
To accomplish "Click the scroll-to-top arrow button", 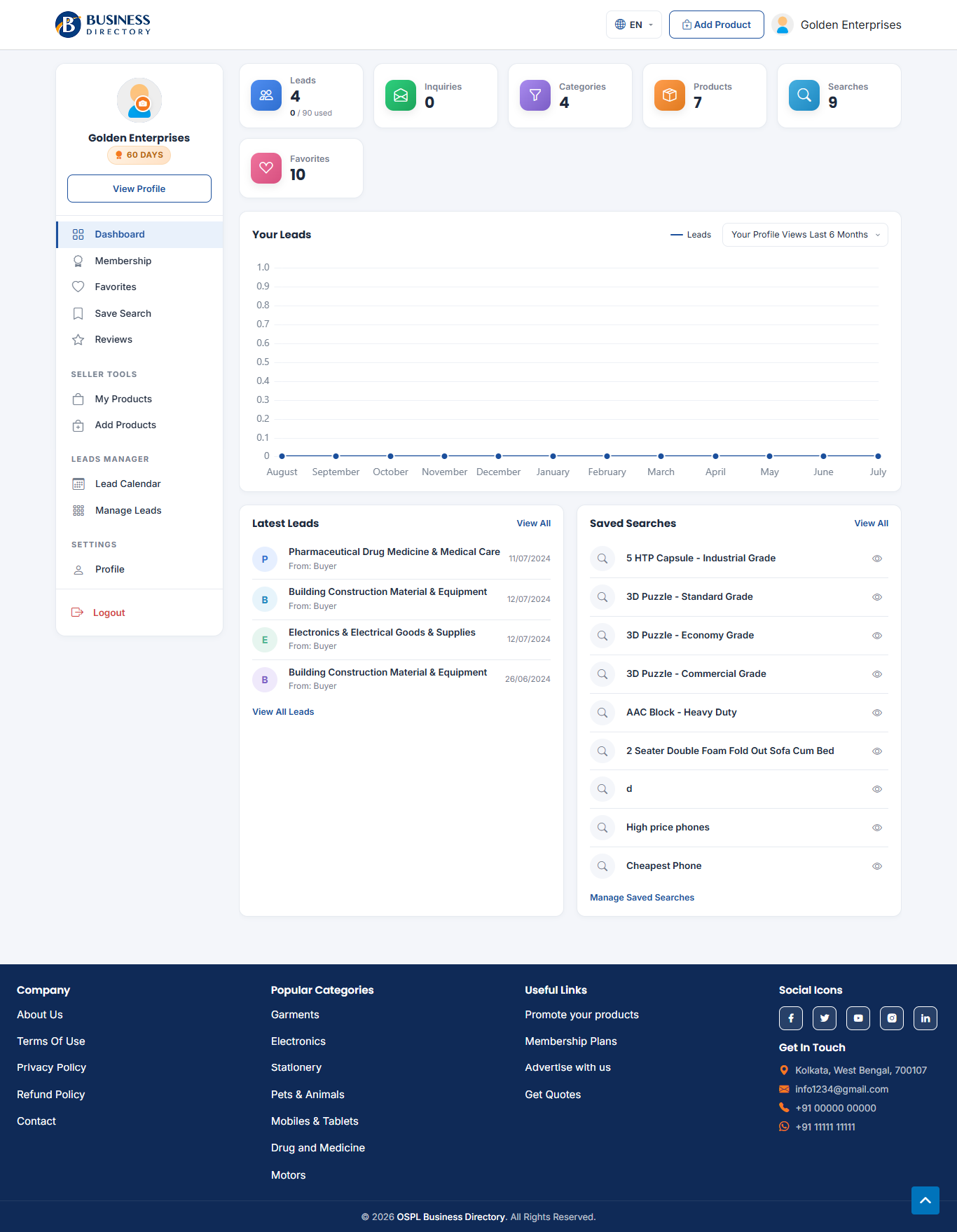I will 925,1200.
